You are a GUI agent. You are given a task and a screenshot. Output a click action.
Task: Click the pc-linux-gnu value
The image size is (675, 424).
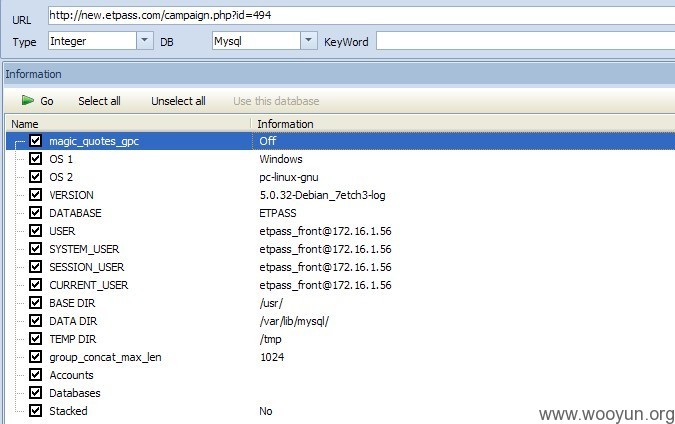pyautogui.click(x=289, y=177)
